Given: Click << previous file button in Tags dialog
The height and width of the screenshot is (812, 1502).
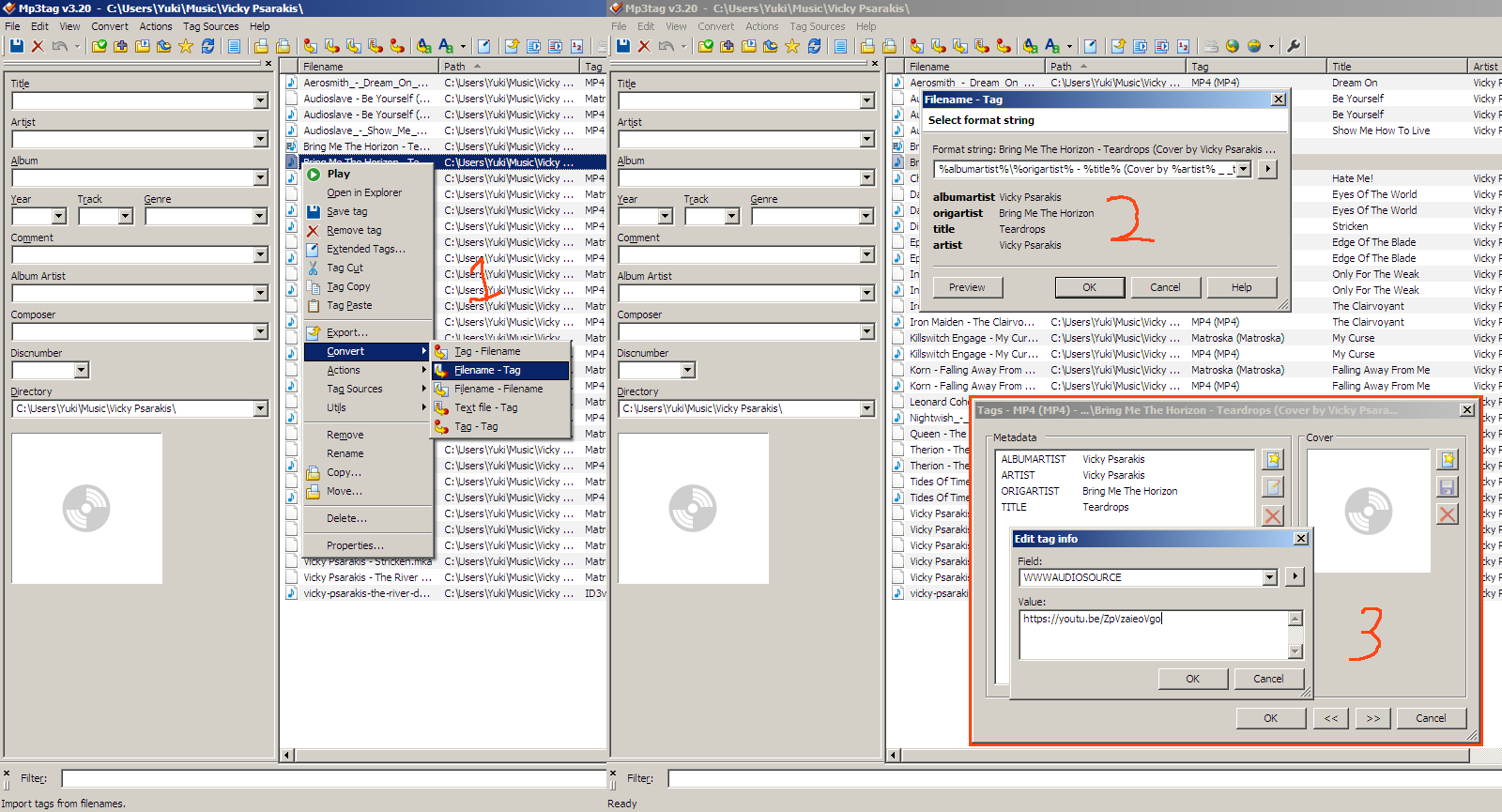Looking at the screenshot, I should click(1330, 718).
